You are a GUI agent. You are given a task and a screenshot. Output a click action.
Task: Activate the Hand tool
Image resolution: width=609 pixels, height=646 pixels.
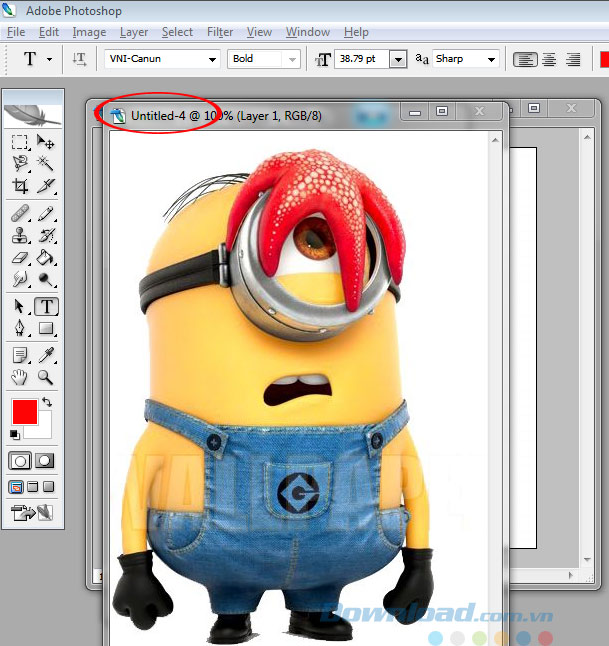click(20, 378)
